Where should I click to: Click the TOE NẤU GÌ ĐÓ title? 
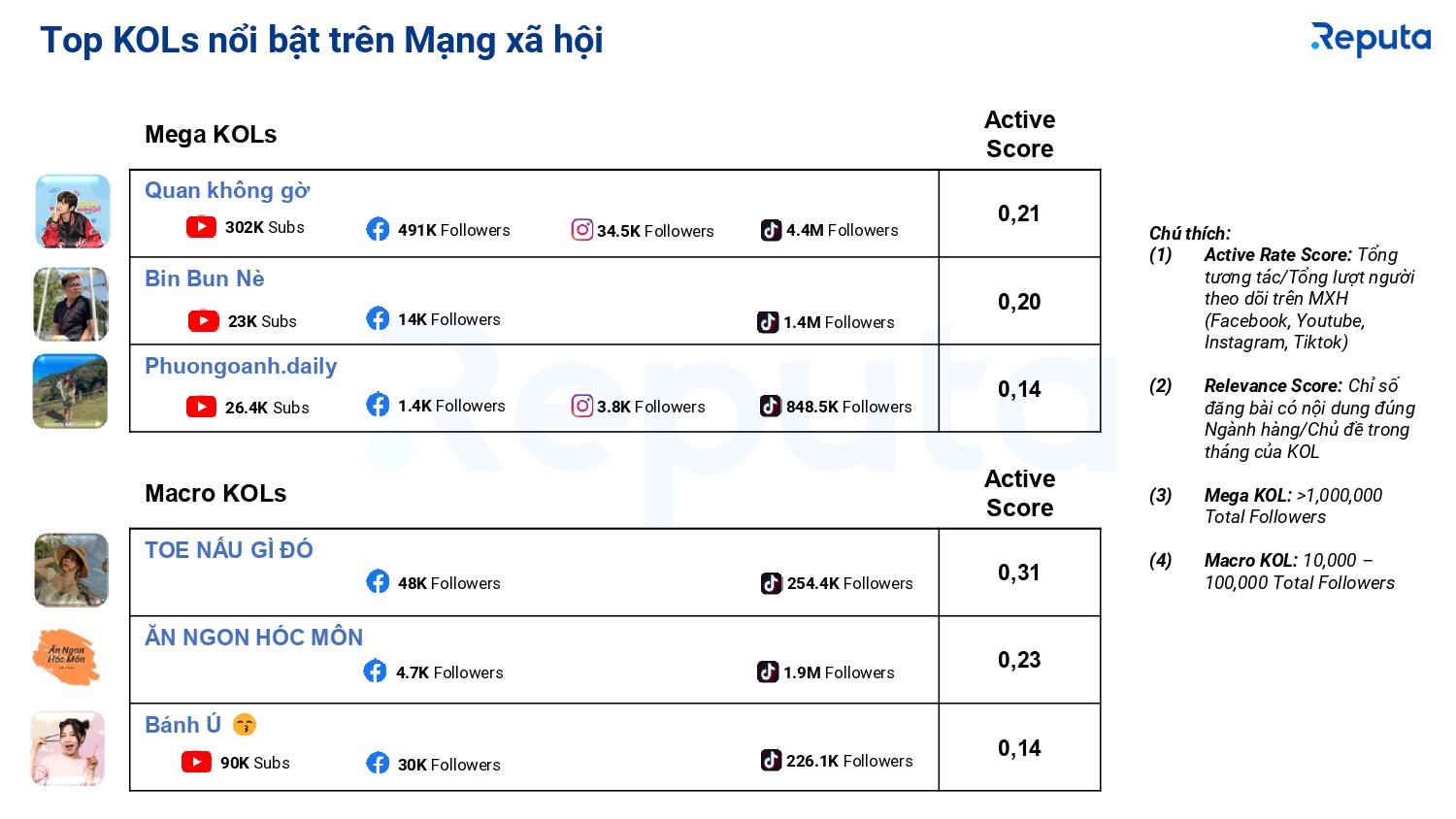click(x=229, y=550)
